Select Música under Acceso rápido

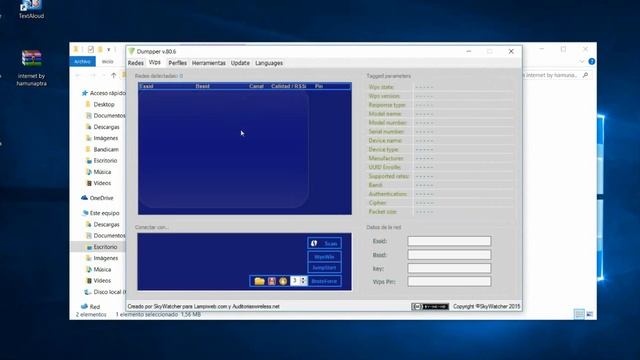(x=99, y=172)
